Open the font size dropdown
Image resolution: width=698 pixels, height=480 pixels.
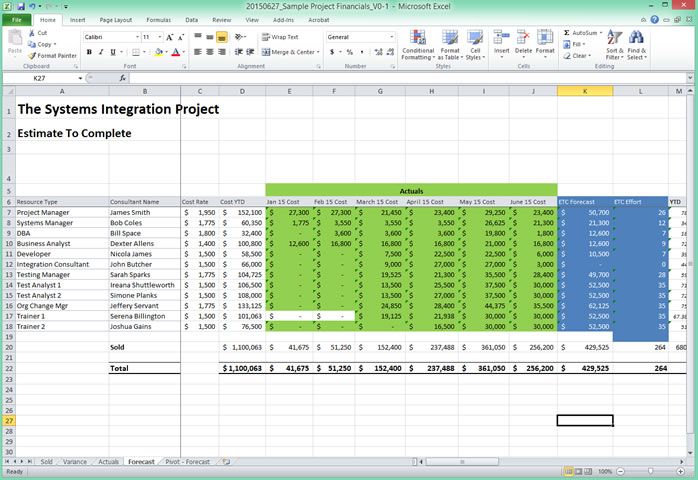coord(160,37)
